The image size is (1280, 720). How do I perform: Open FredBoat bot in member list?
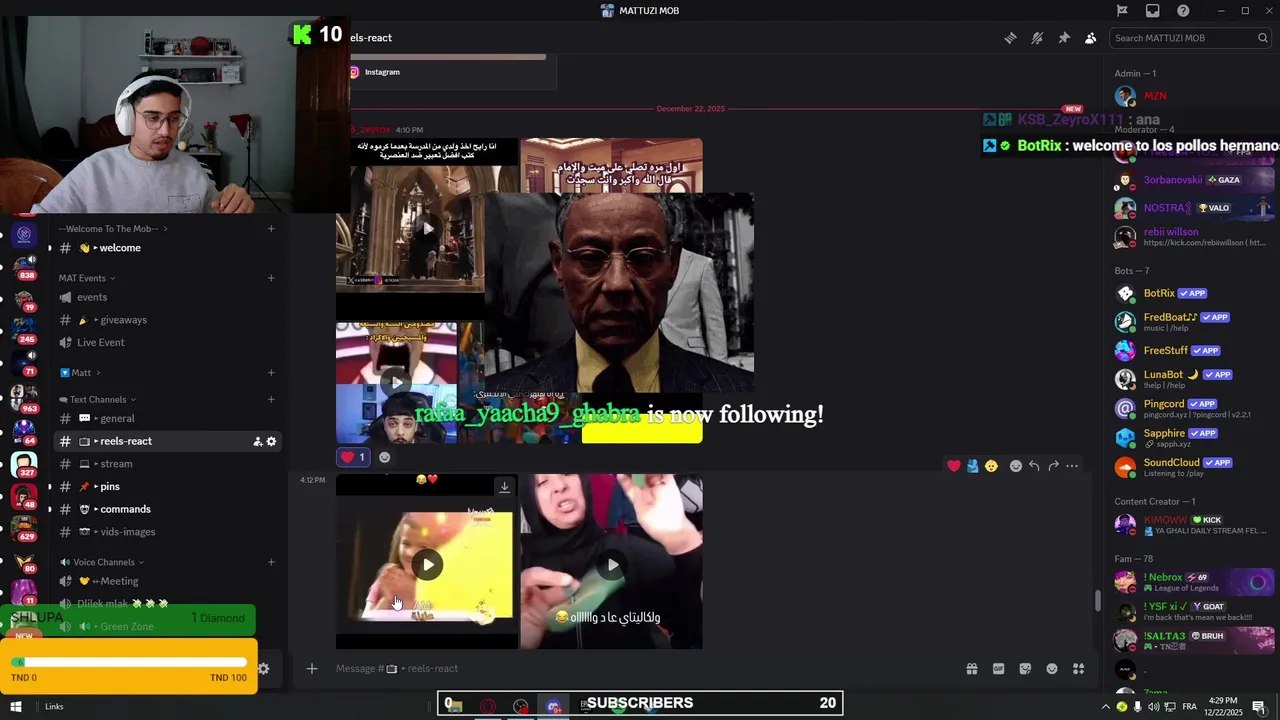[x=1191, y=322]
